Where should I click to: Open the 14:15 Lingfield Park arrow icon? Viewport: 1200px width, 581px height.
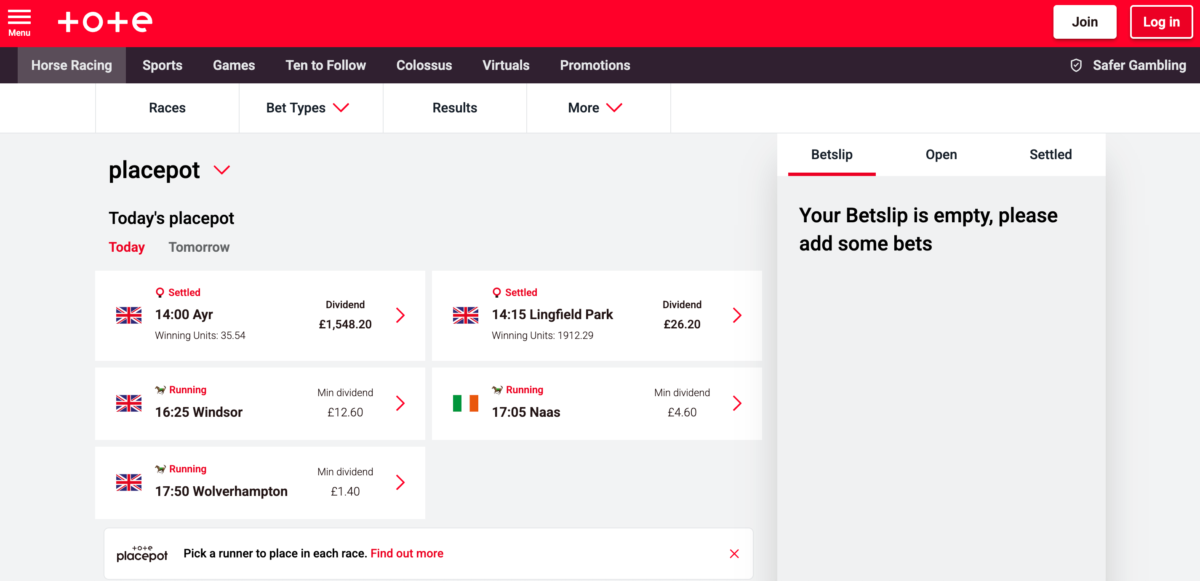click(x=737, y=315)
